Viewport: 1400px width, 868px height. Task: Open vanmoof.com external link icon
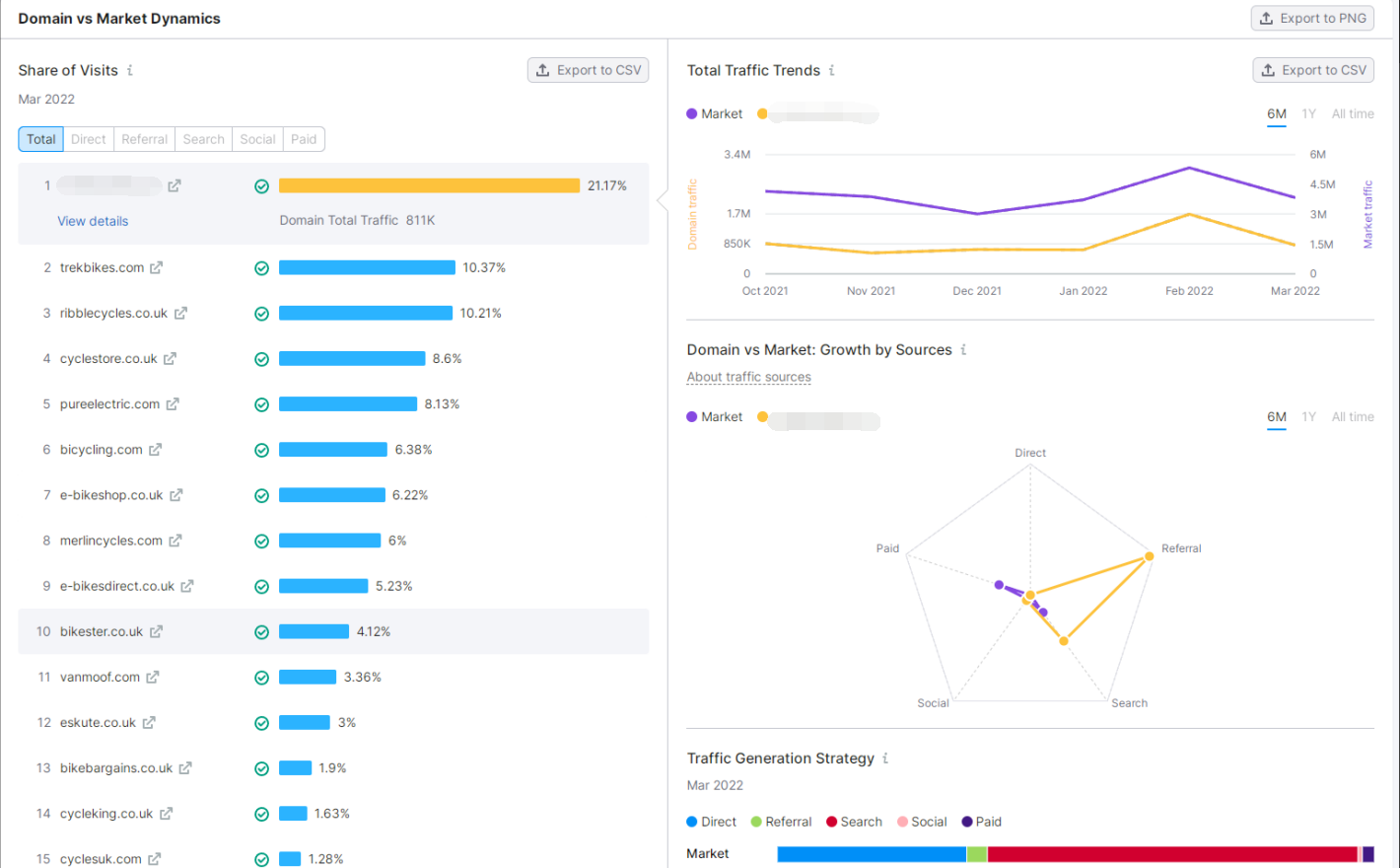(153, 678)
